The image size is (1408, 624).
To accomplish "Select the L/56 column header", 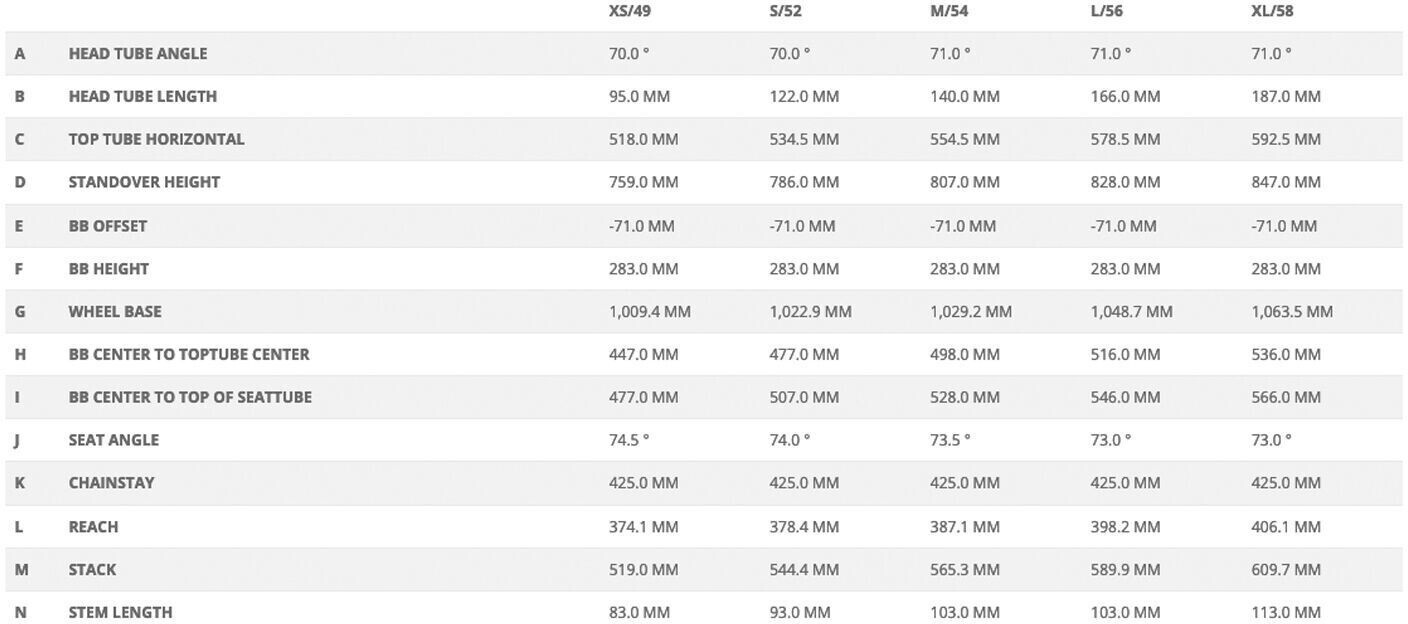I will [1106, 11].
